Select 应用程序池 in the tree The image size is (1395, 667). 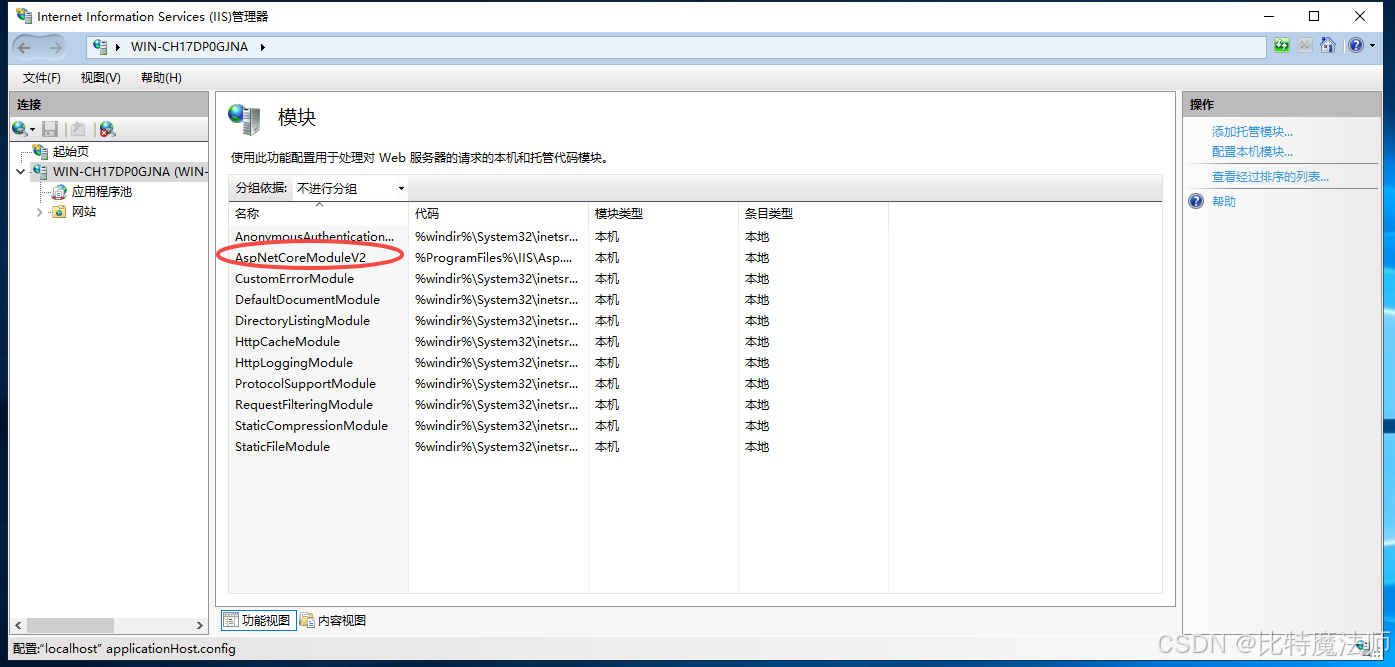click(102, 191)
